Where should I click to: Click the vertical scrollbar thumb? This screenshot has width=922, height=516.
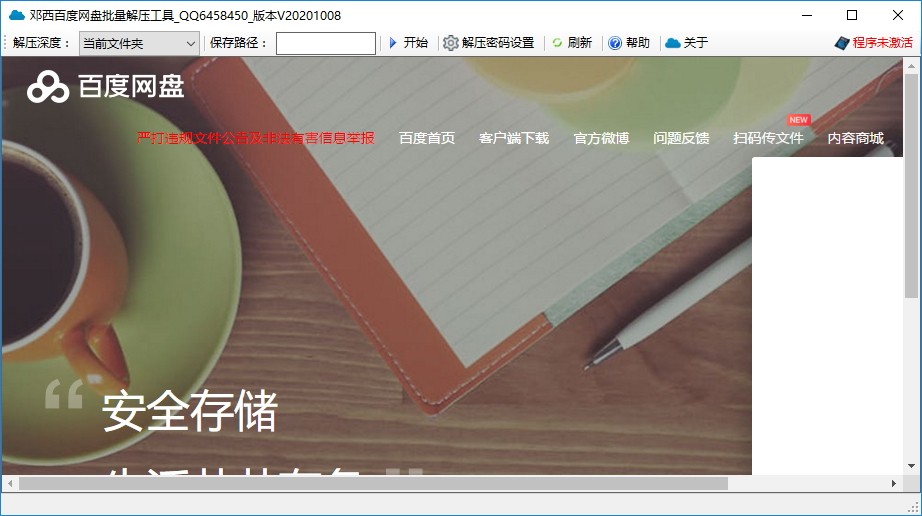tap(911, 186)
